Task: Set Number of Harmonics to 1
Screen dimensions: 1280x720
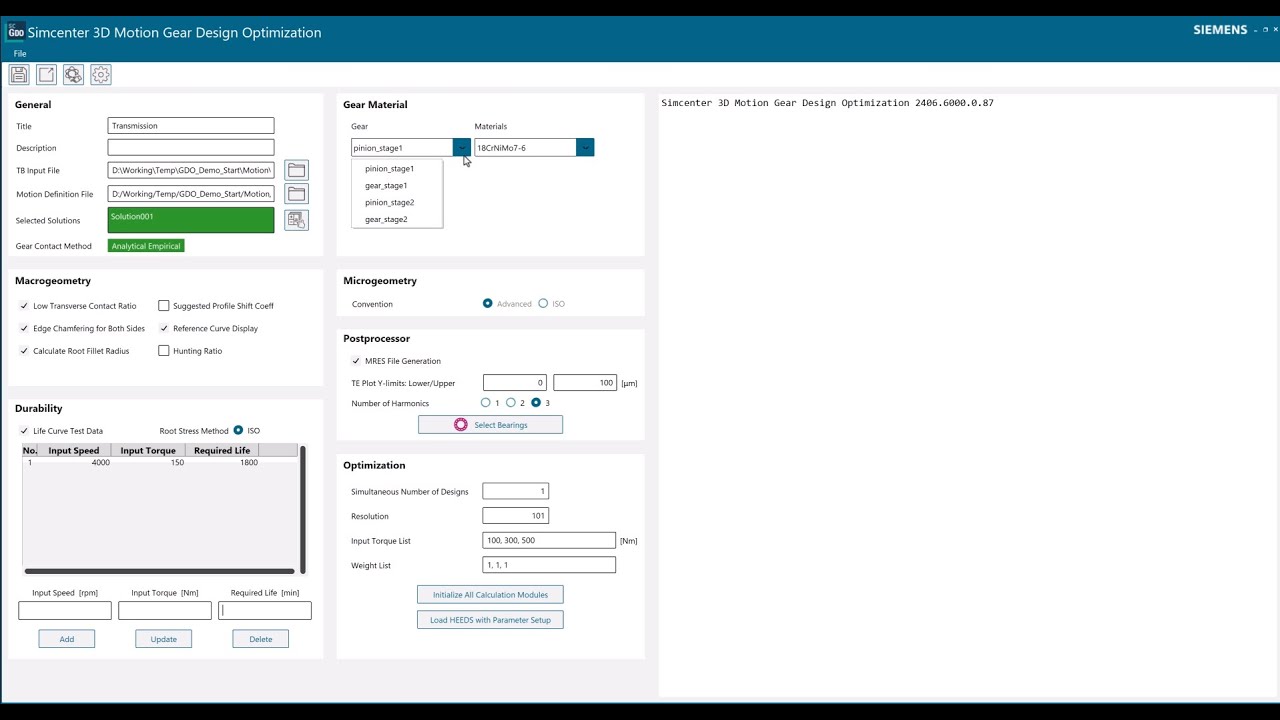Action: click(x=486, y=403)
